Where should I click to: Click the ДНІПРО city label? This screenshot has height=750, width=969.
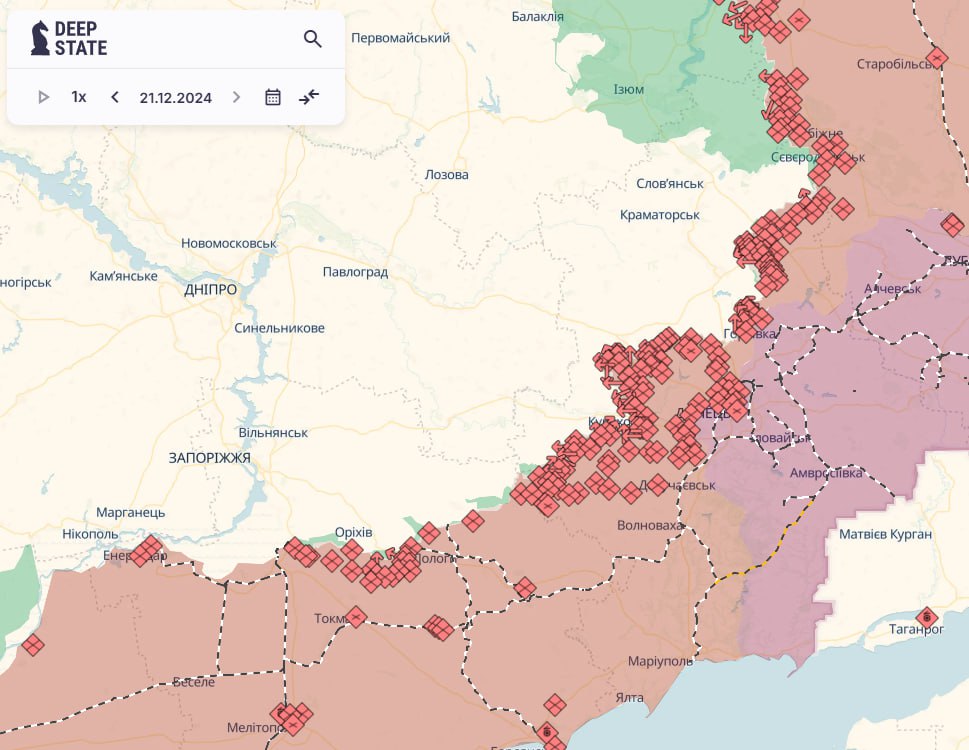point(211,289)
